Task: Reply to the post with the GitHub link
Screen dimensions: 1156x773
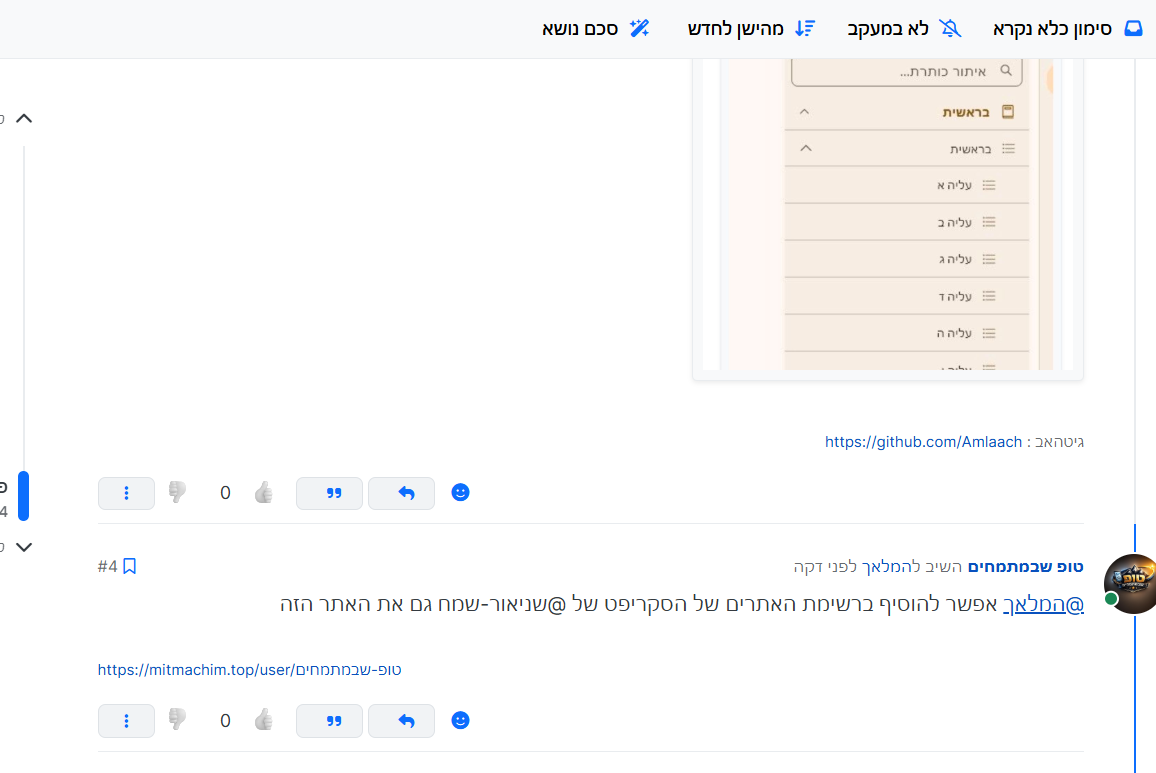Action: coord(402,493)
